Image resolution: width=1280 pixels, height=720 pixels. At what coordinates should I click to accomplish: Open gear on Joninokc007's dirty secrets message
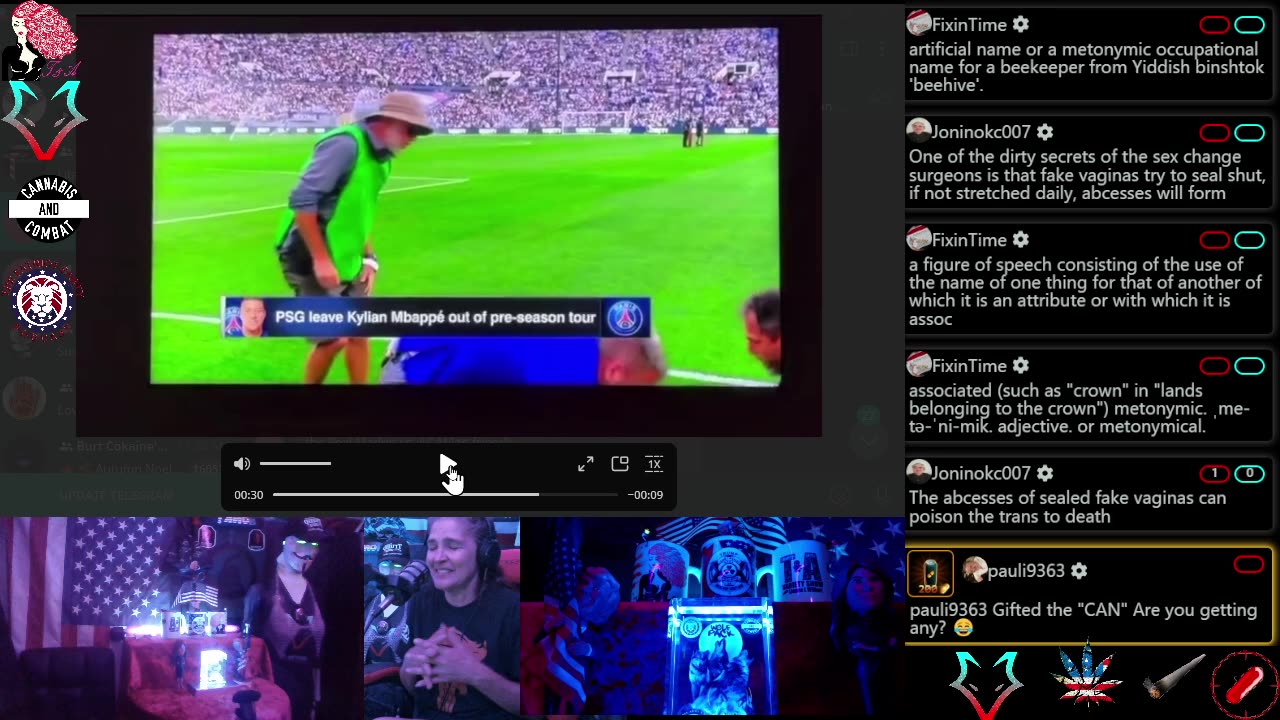point(1044,132)
